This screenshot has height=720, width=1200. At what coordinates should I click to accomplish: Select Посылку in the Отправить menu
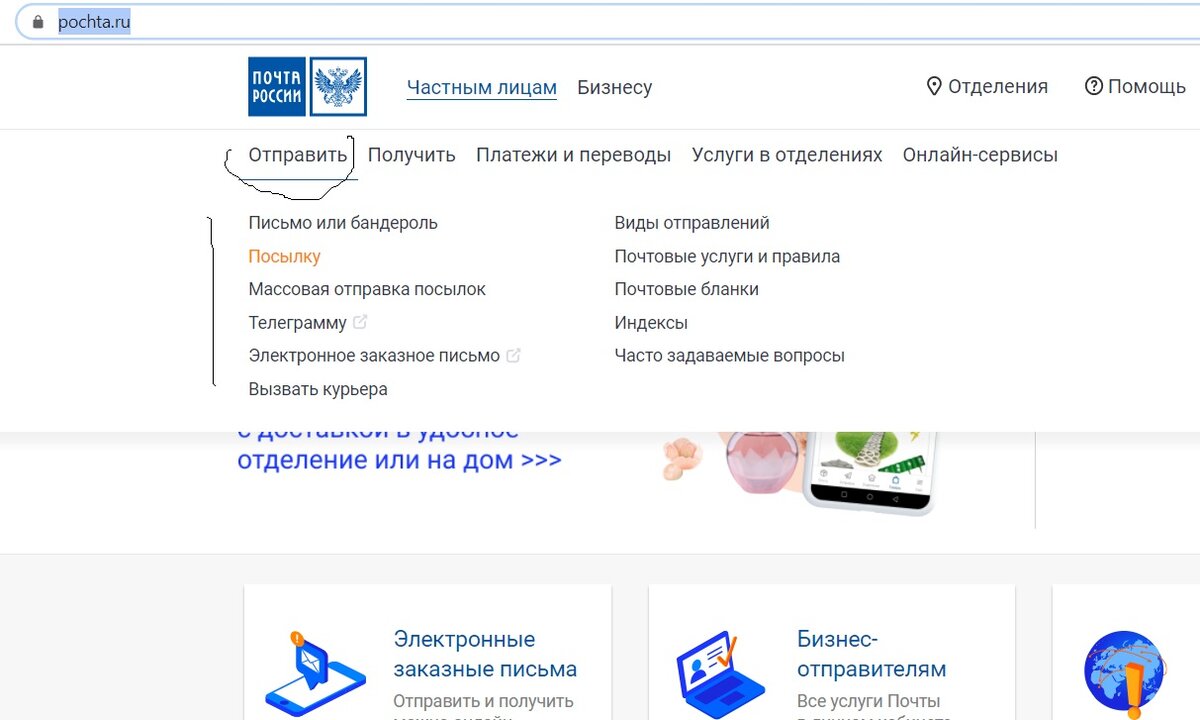(x=284, y=256)
